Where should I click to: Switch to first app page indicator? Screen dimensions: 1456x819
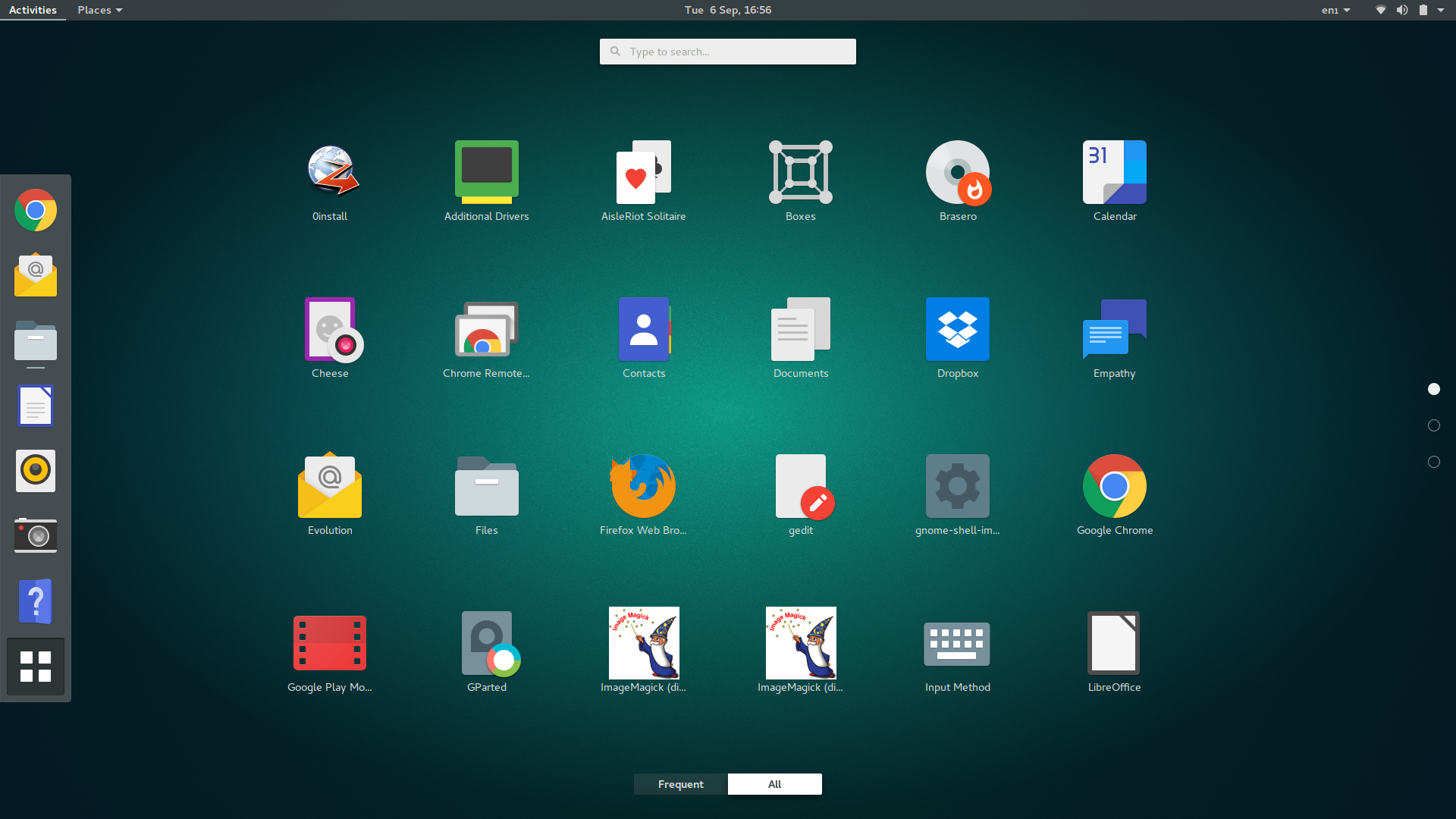(x=1434, y=389)
